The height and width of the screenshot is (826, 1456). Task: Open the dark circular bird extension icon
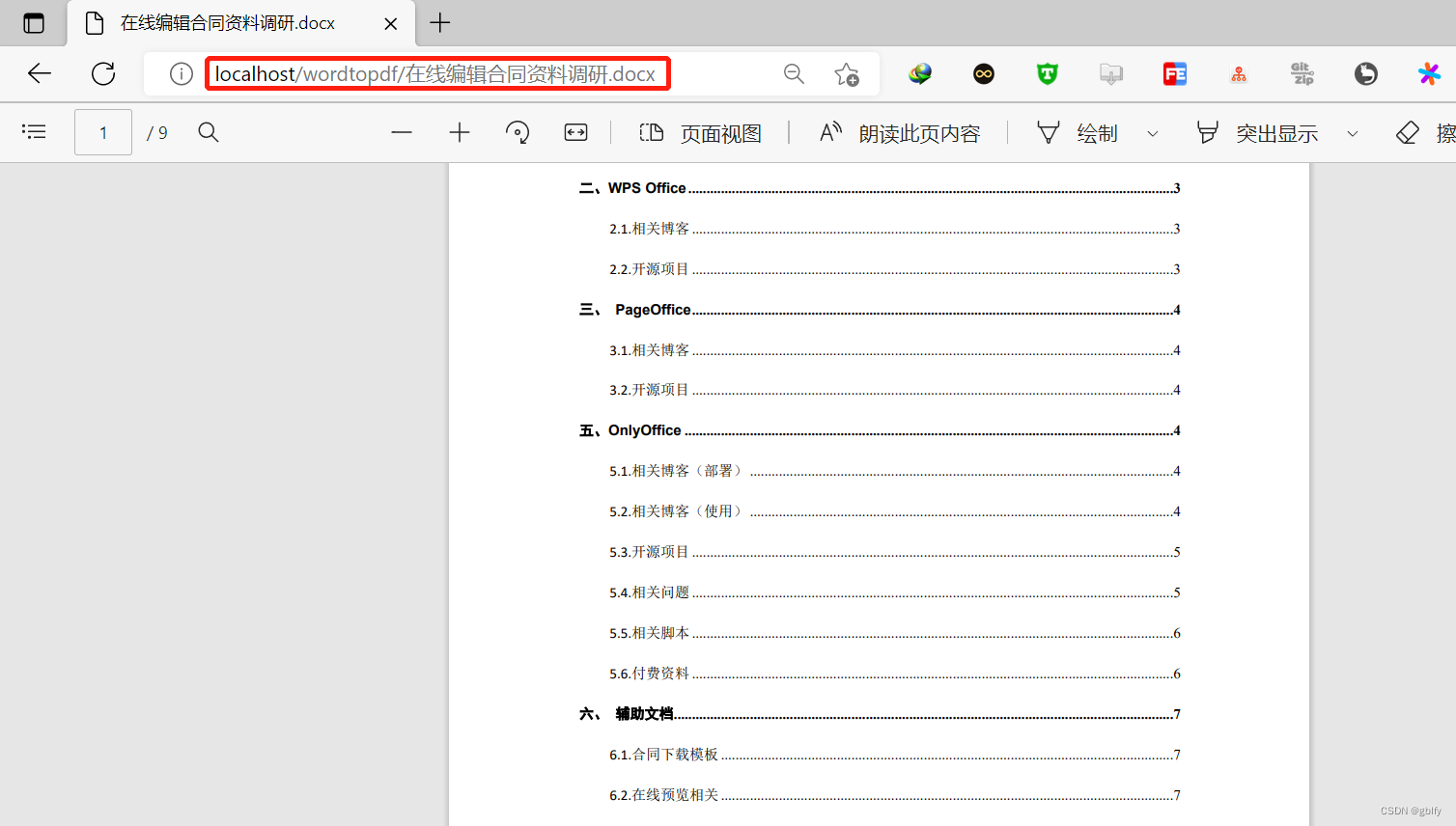pos(1366,73)
